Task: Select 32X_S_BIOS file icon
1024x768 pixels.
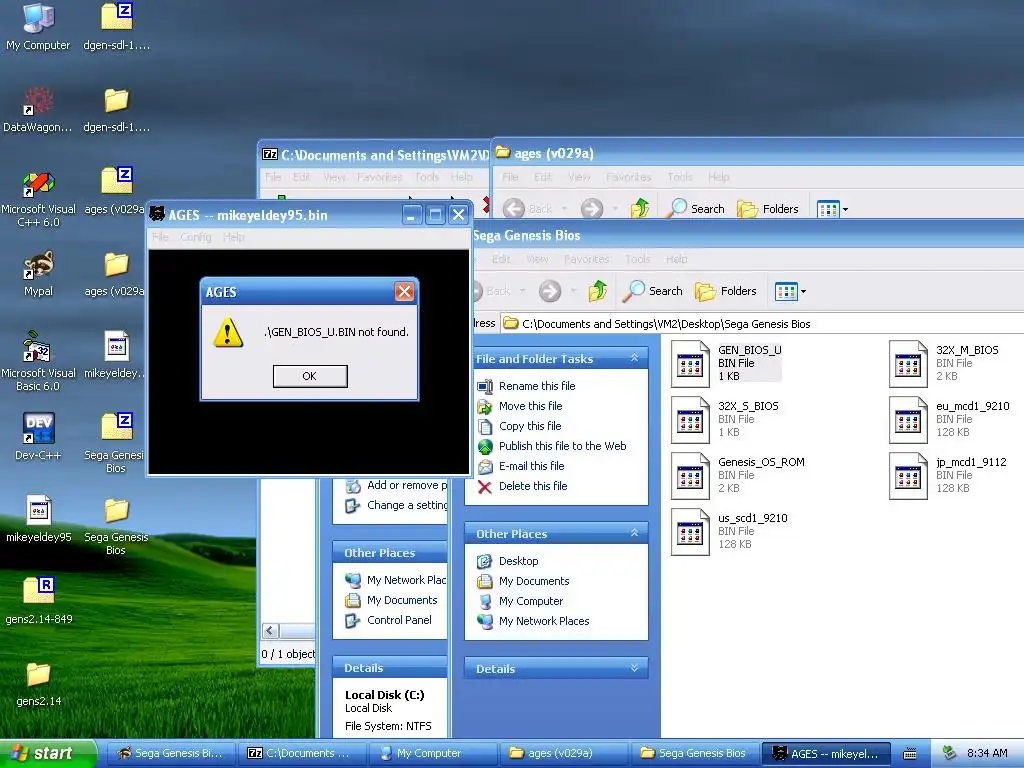Action: click(x=690, y=420)
